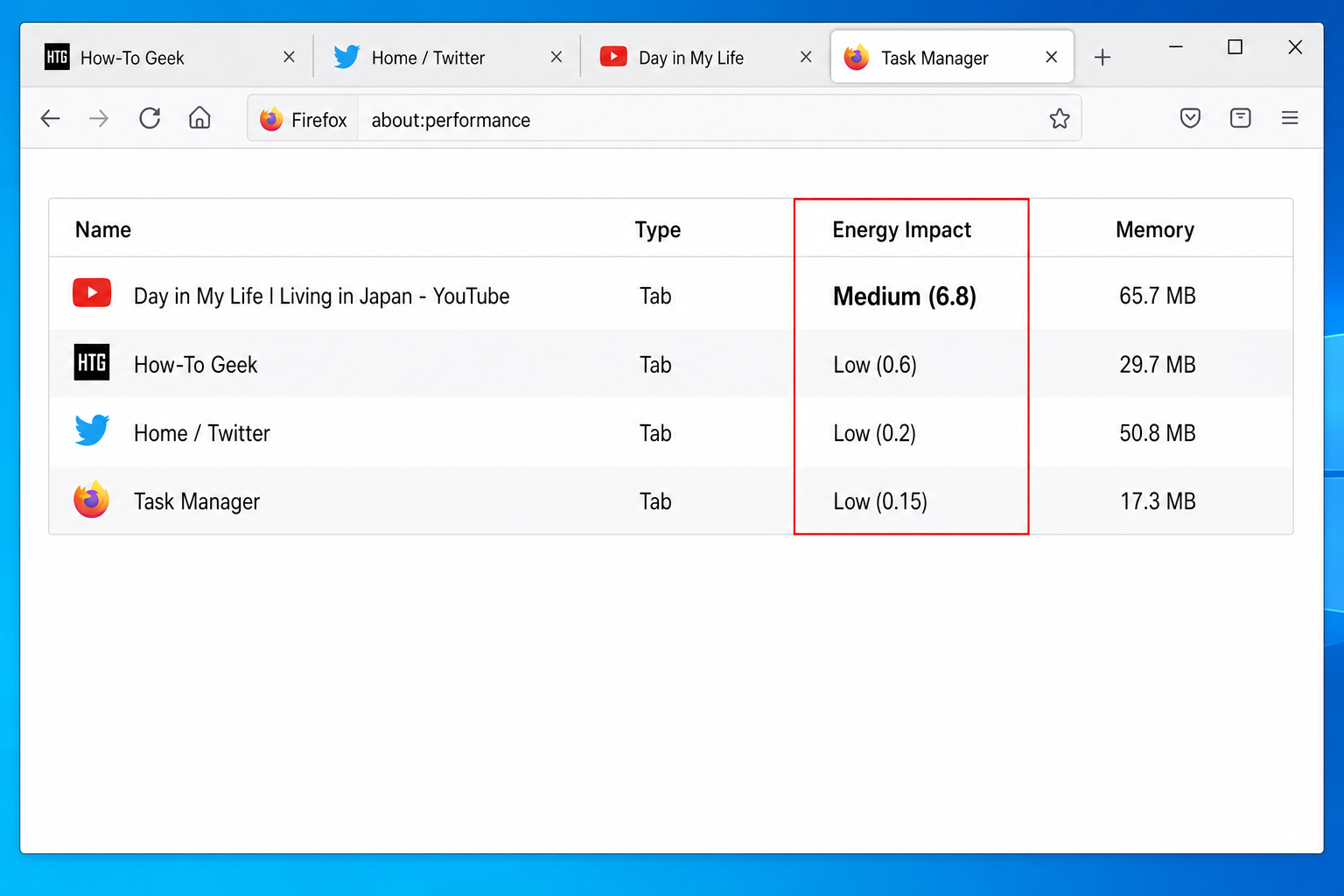This screenshot has height=896, width=1344.
Task: Select the Home / Twitter row name
Action: pyautogui.click(x=202, y=433)
